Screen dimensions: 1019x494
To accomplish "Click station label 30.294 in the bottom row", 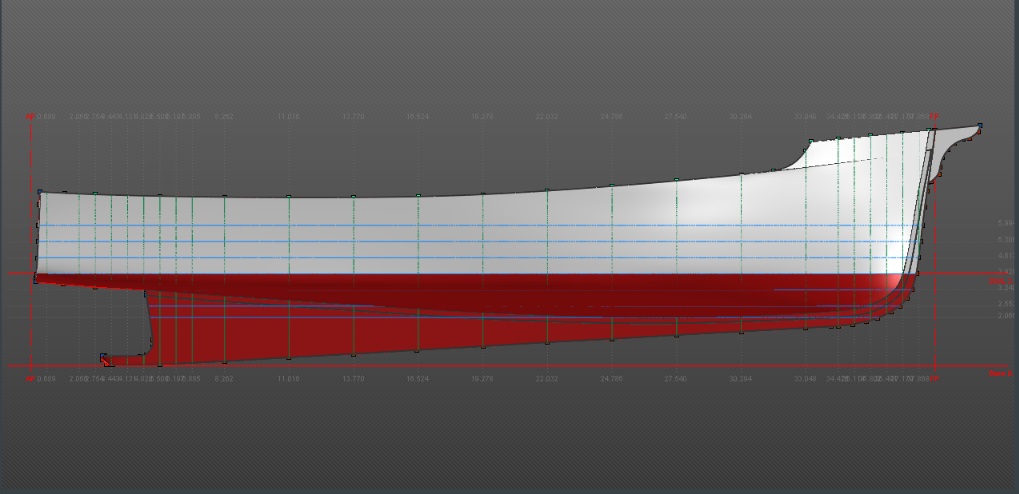I will pos(740,378).
